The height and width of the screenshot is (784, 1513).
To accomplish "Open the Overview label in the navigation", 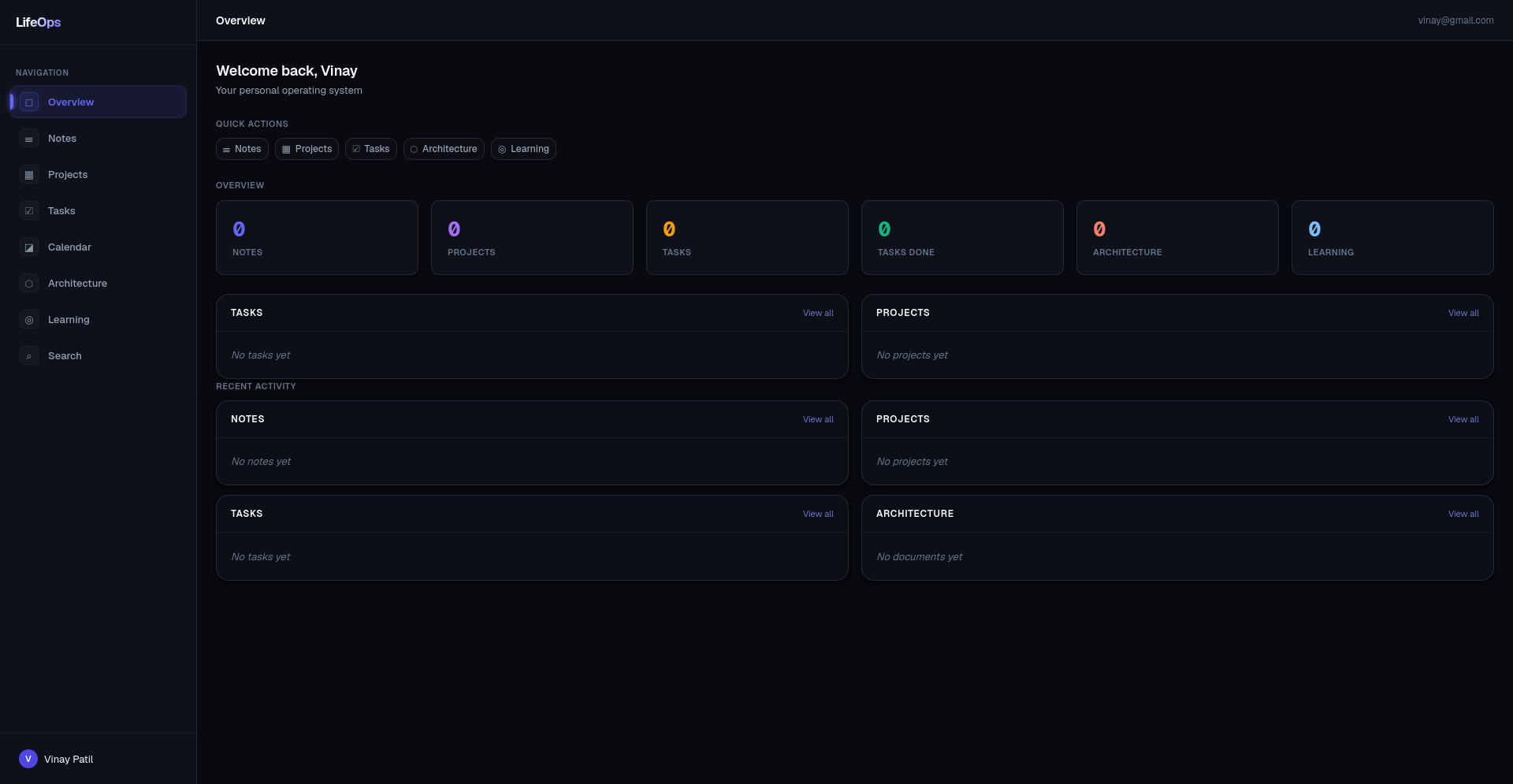I will (x=71, y=102).
